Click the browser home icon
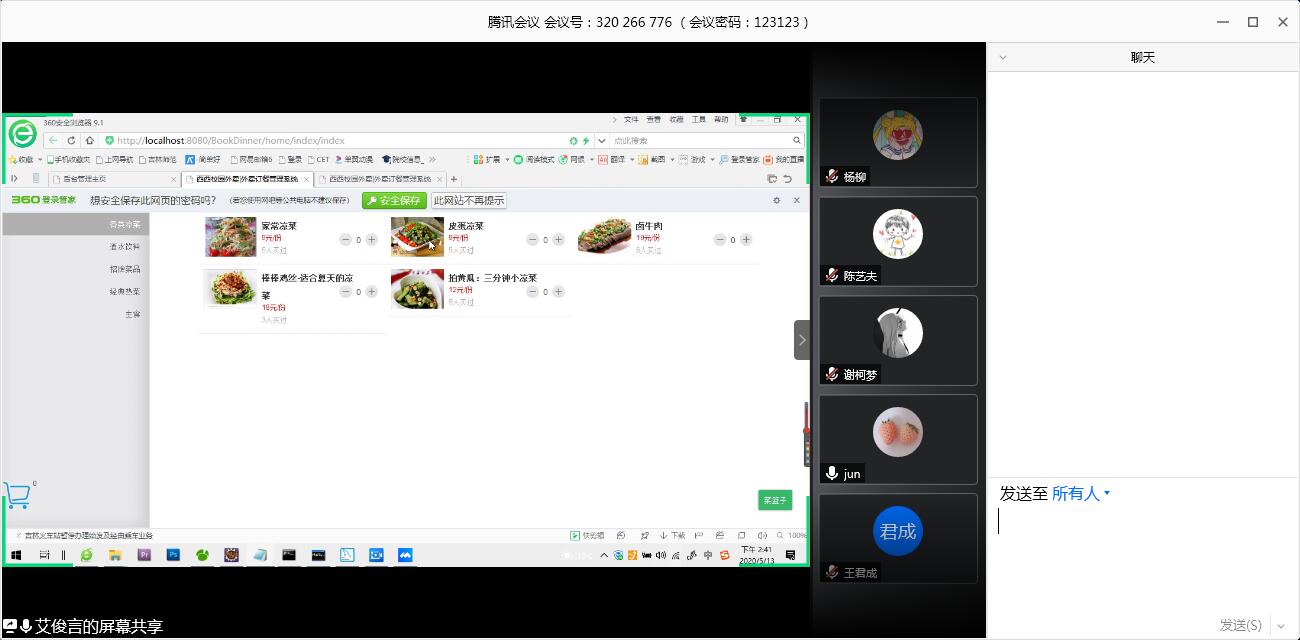The width and height of the screenshot is (1300, 640). tap(90, 140)
